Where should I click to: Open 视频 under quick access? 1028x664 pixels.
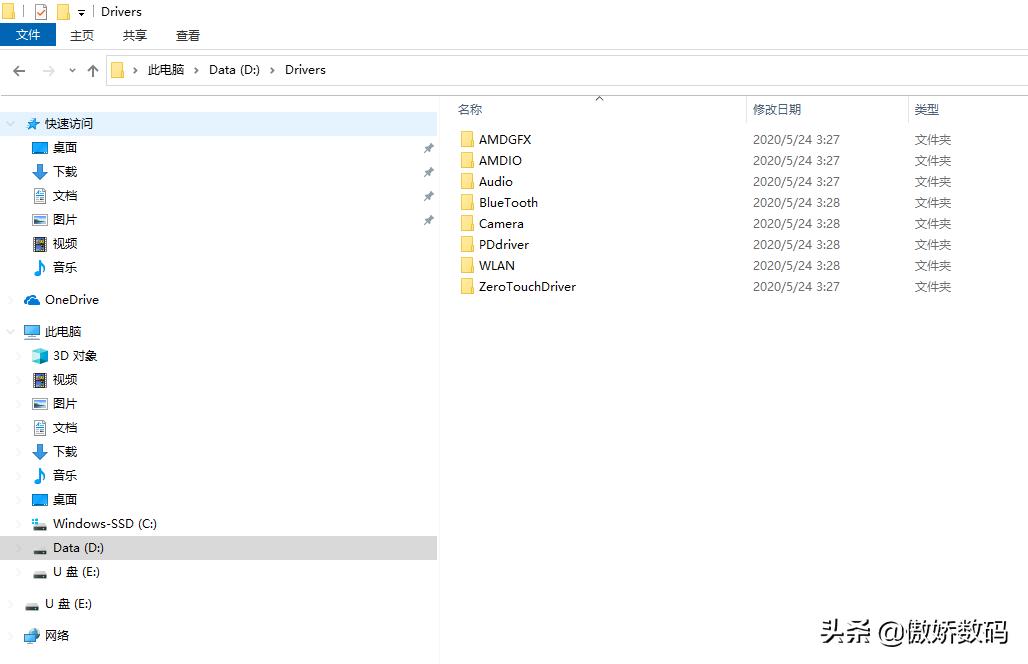pyautogui.click(x=65, y=243)
